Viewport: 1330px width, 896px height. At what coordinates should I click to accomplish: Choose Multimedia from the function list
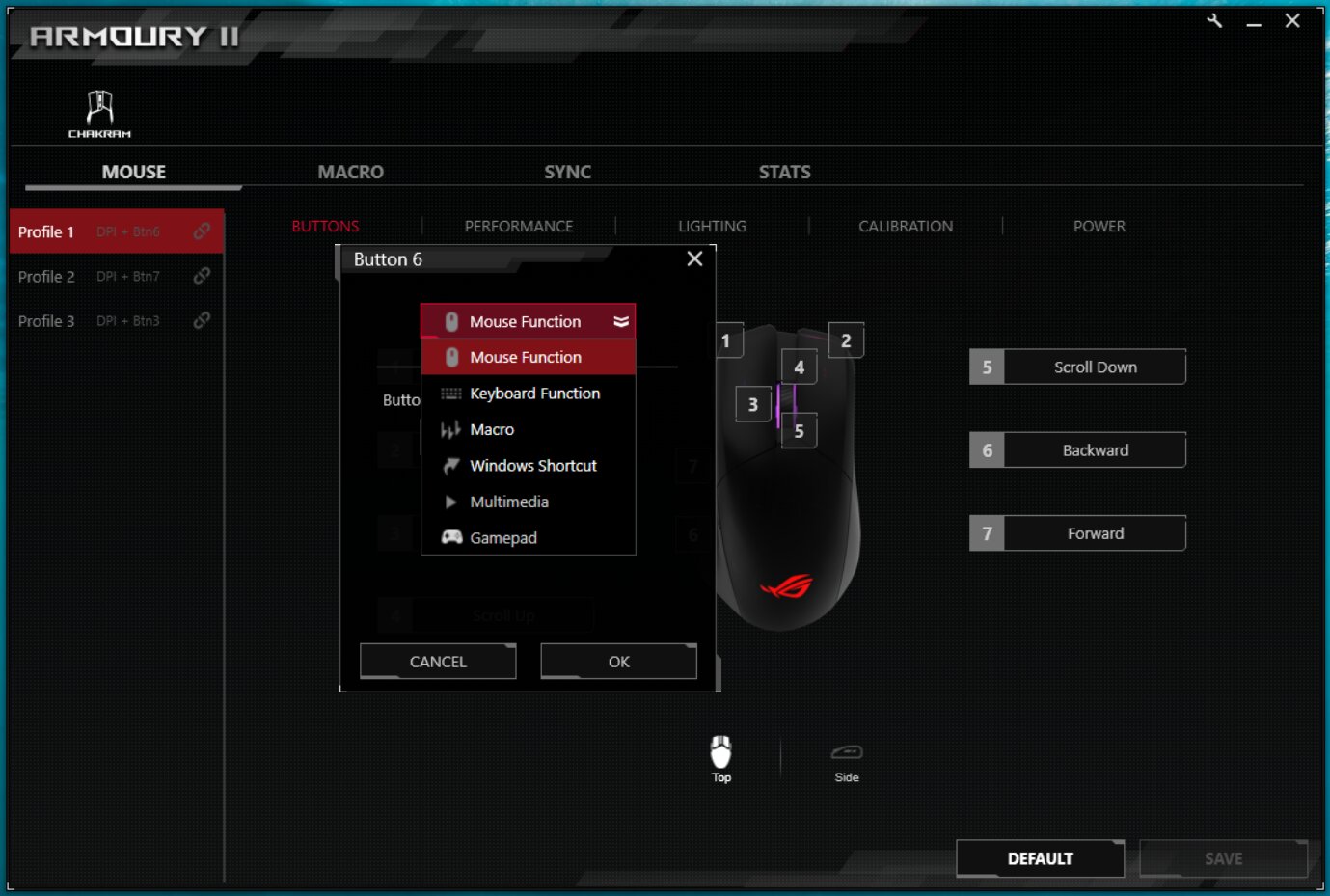pos(528,502)
